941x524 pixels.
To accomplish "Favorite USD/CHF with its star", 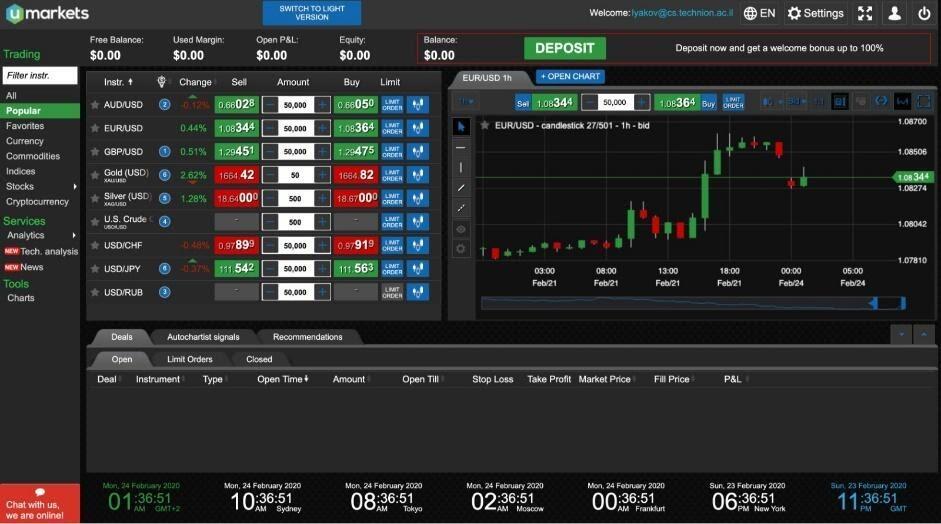I will coord(95,245).
